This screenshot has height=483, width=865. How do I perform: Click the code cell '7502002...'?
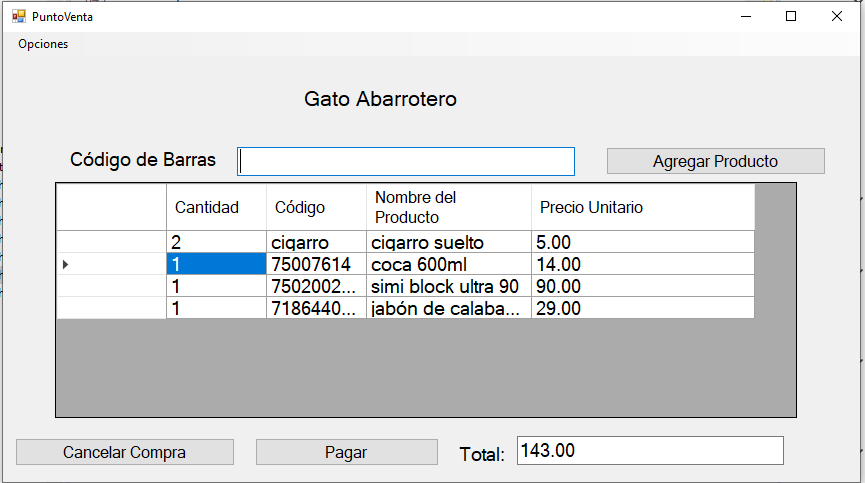click(316, 286)
